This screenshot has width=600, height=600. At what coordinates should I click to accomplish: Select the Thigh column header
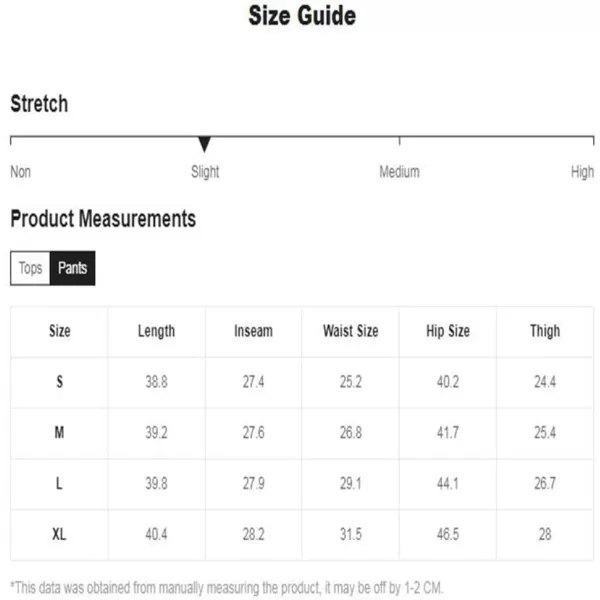545,331
